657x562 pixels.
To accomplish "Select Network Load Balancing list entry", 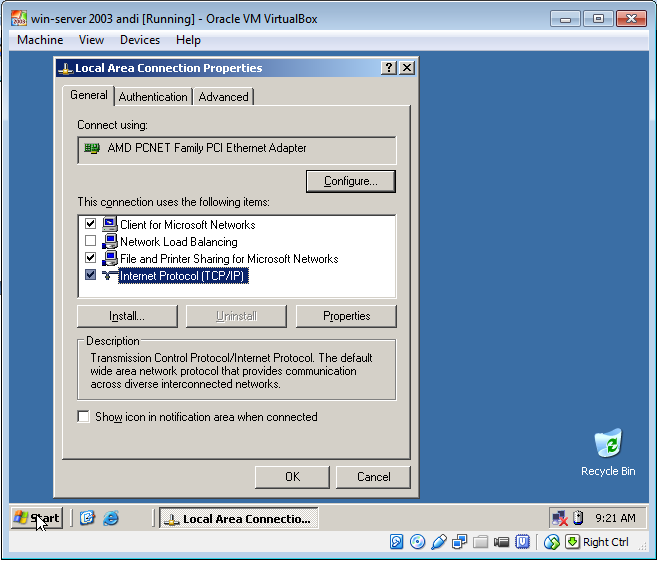I will 178,242.
